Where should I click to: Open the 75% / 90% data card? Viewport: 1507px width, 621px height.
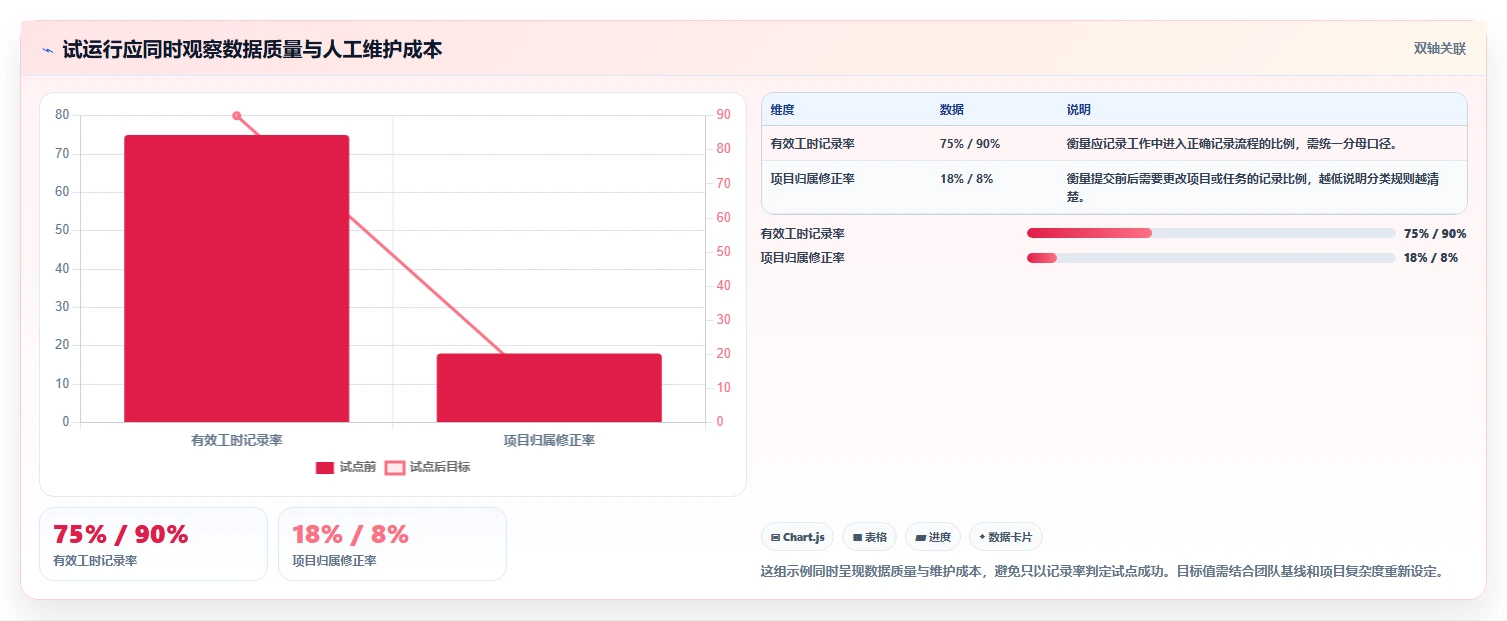pyautogui.click(x=153, y=544)
